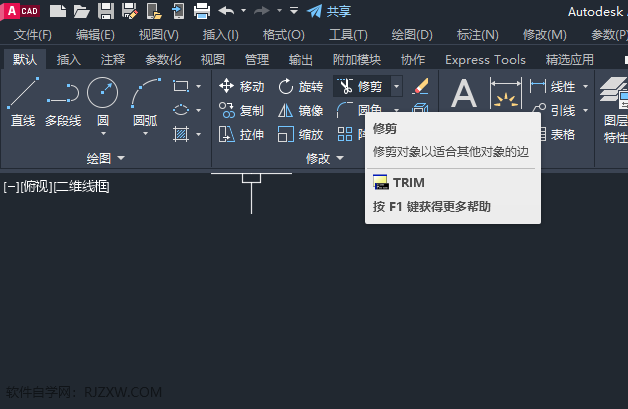Open the 绘图(D) menu
The image size is (628, 409).
click(x=412, y=35)
